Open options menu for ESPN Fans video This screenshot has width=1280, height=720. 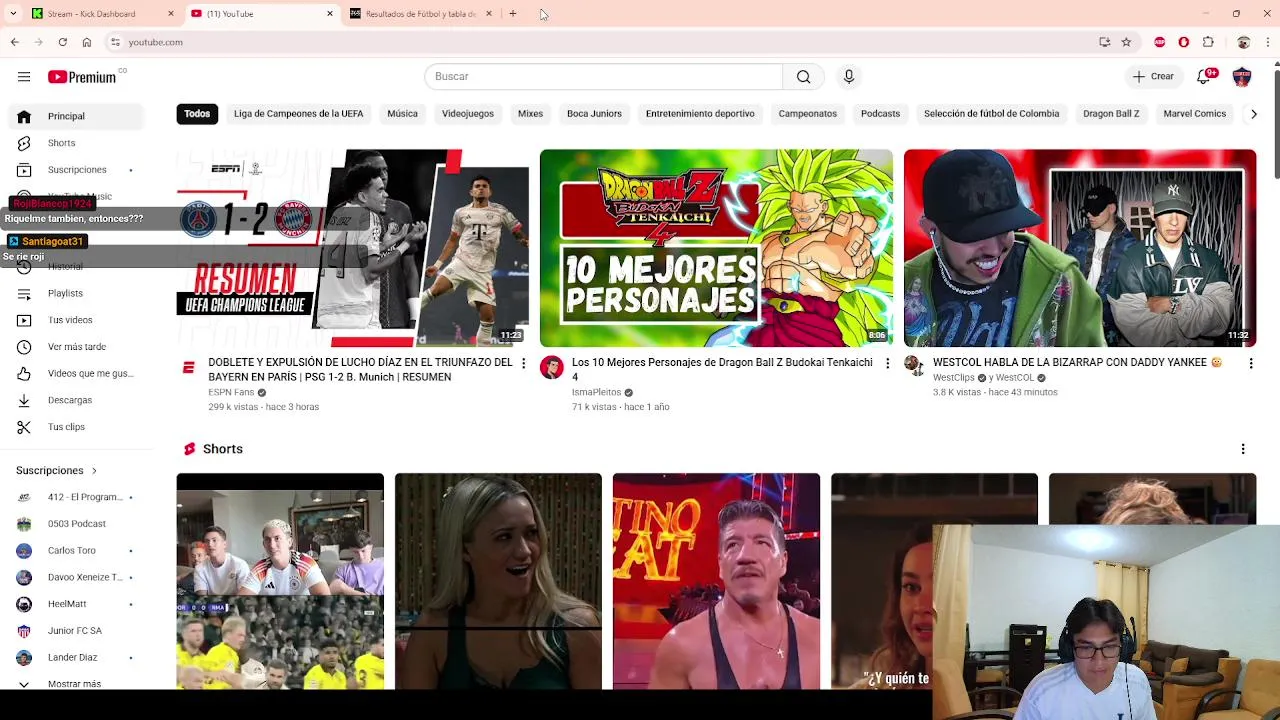coord(523,363)
